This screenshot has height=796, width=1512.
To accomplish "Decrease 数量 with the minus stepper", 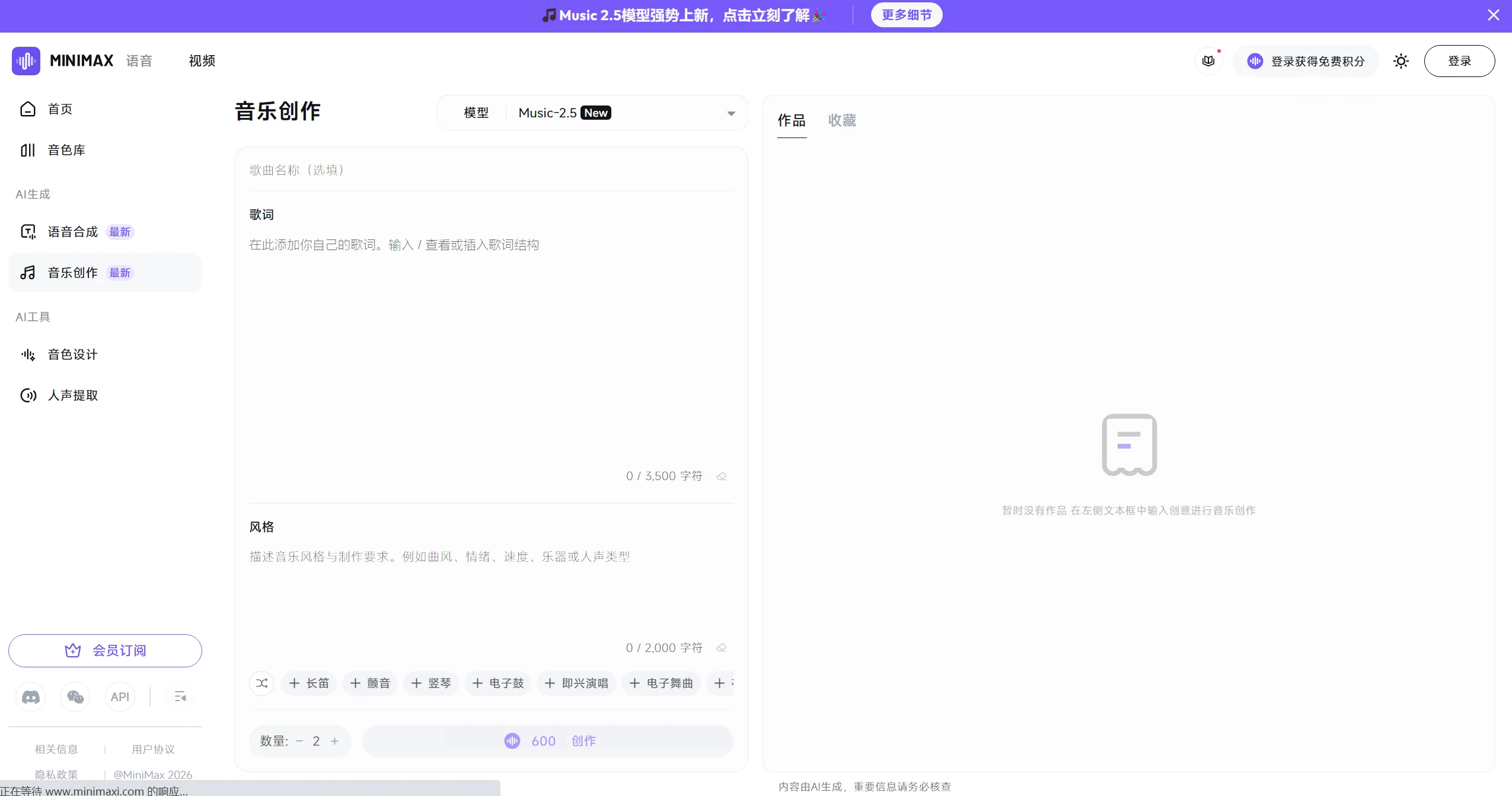I will (x=300, y=741).
